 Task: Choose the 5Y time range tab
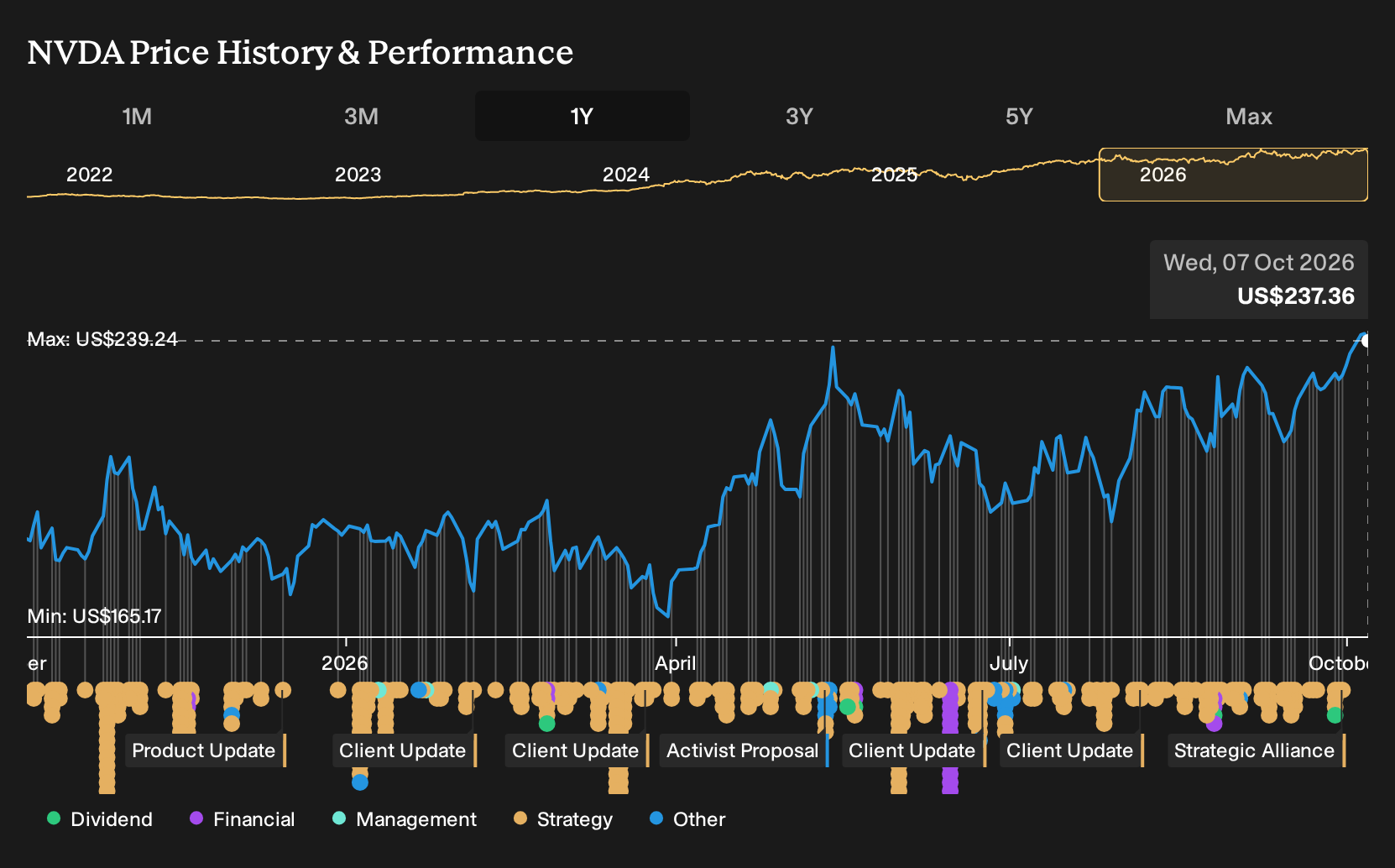pos(1019,116)
